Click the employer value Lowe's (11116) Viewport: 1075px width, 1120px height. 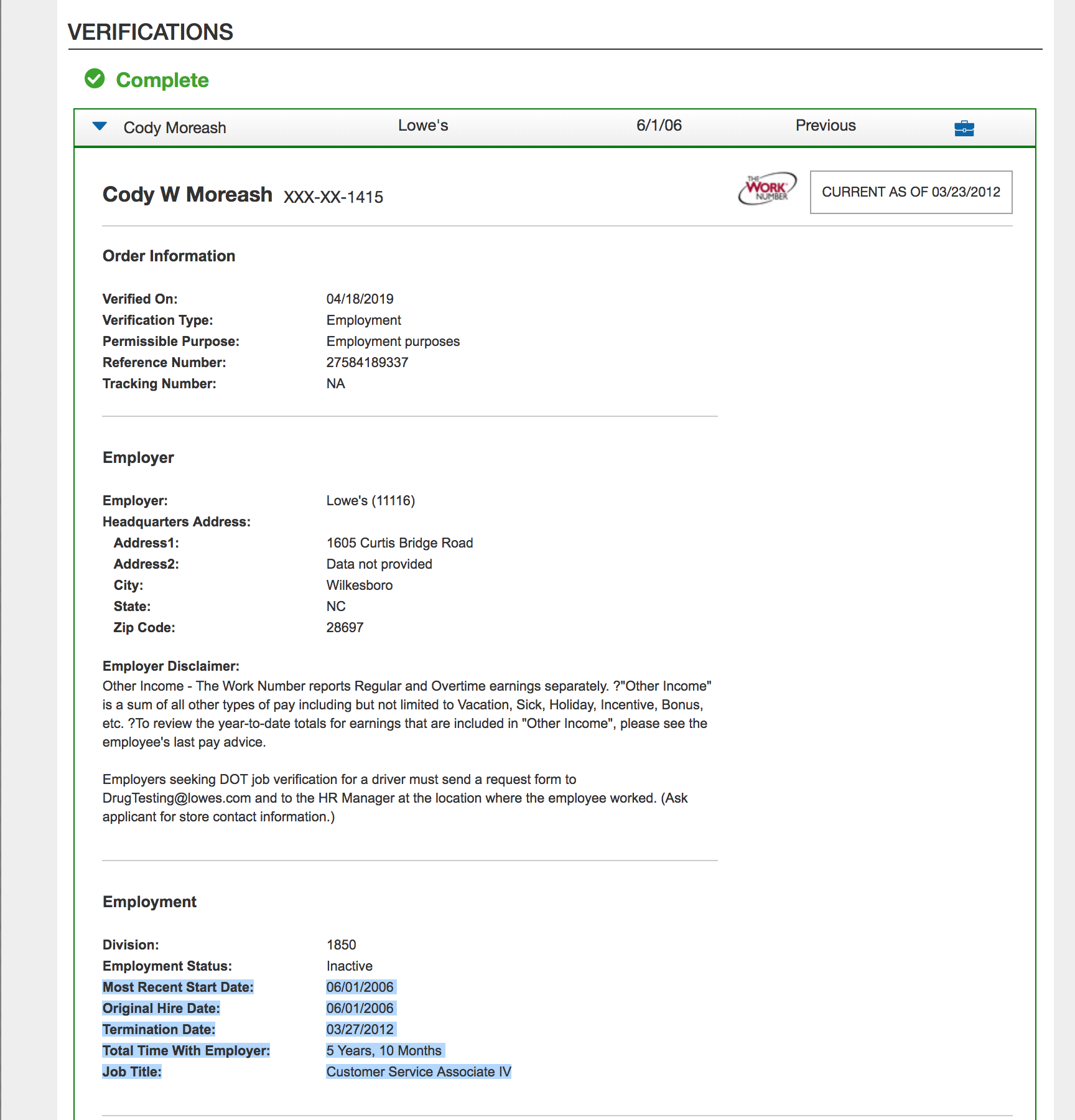pyautogui.click(x=370, y=501)
